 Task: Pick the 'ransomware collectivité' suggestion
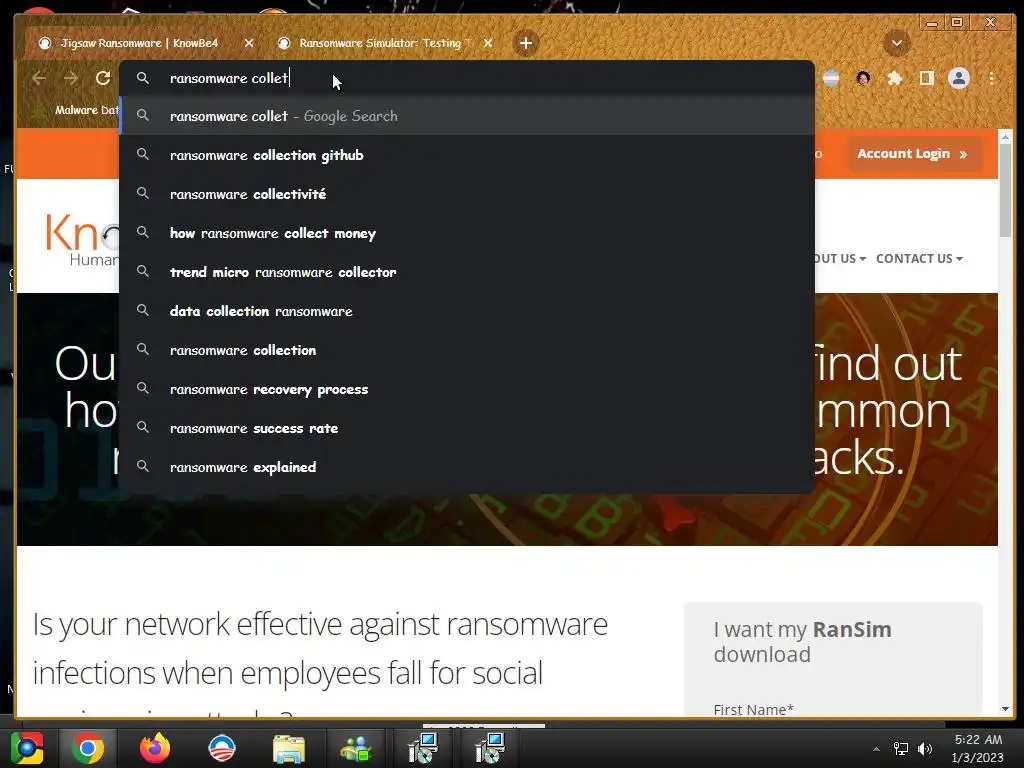coord(467,194)
